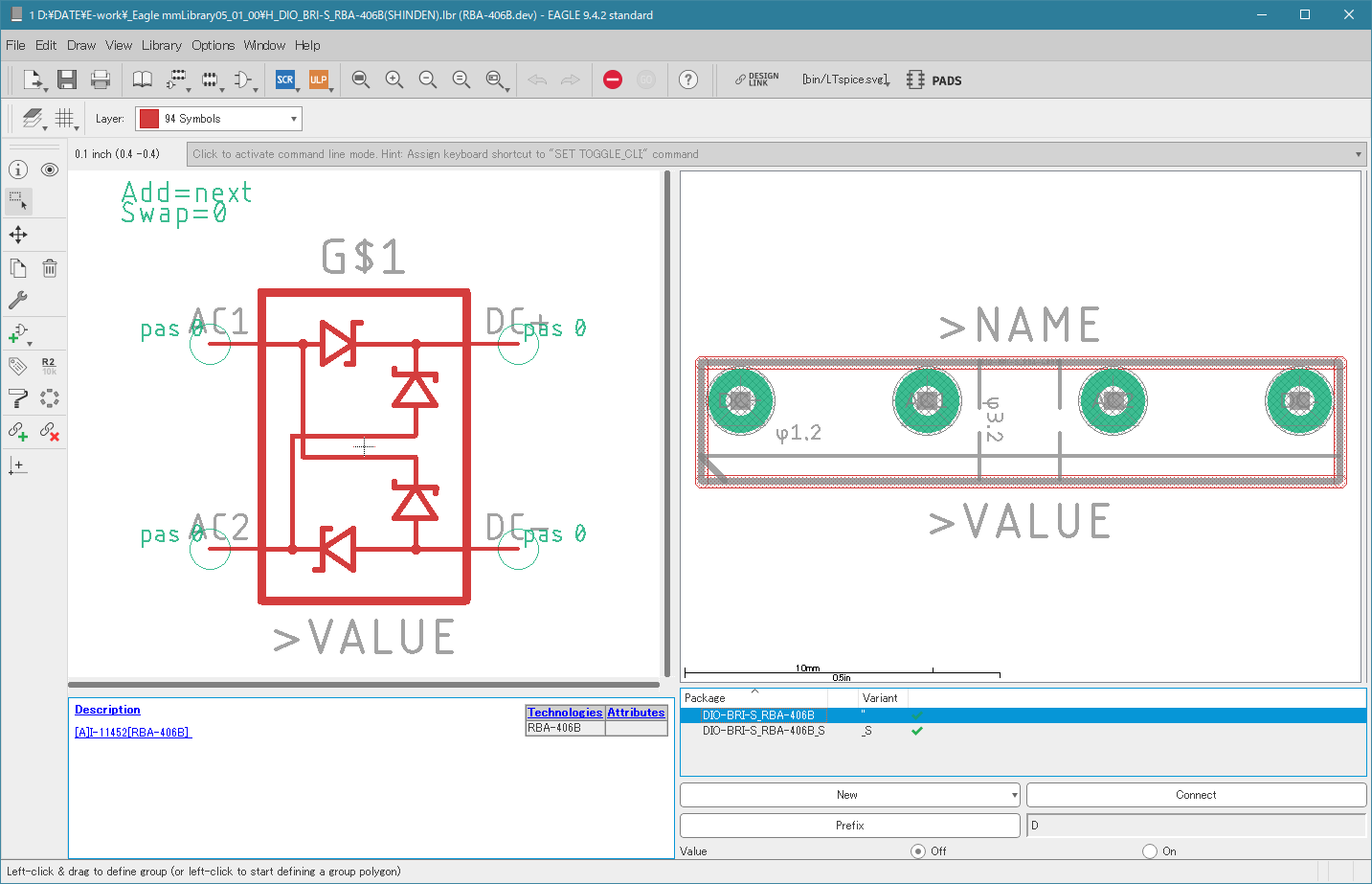Open the grid settings icon
Viewport: 1372px width, 884px height.
(64, 118)
